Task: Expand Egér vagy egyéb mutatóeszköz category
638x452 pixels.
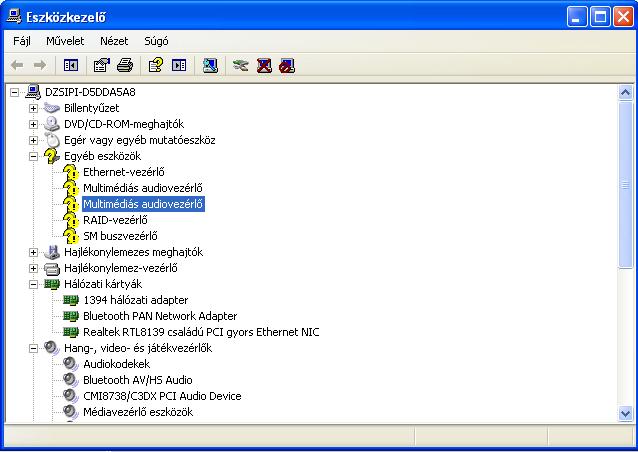Action: 33,140
